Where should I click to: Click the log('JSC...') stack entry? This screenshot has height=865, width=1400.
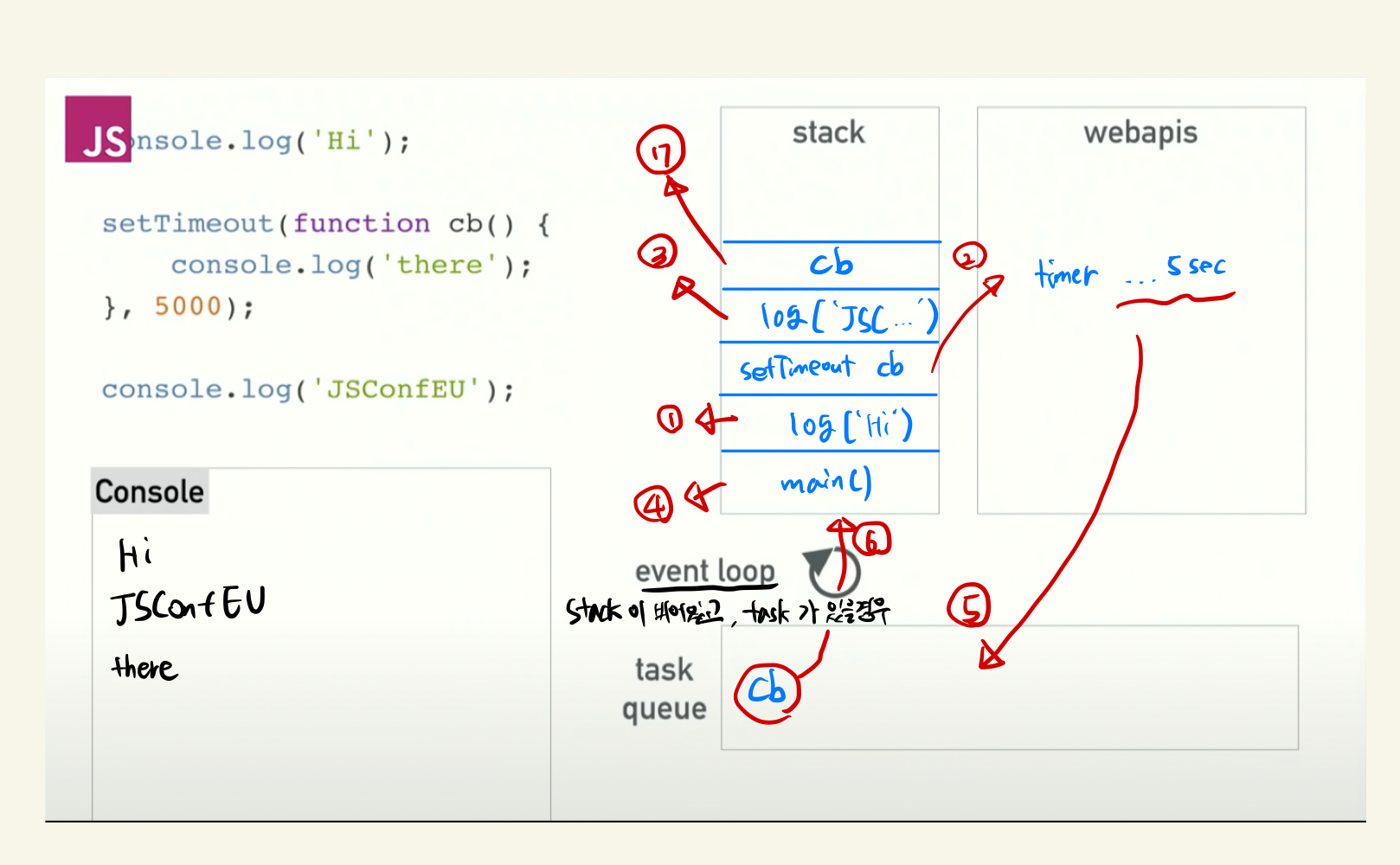pos(849,317)
